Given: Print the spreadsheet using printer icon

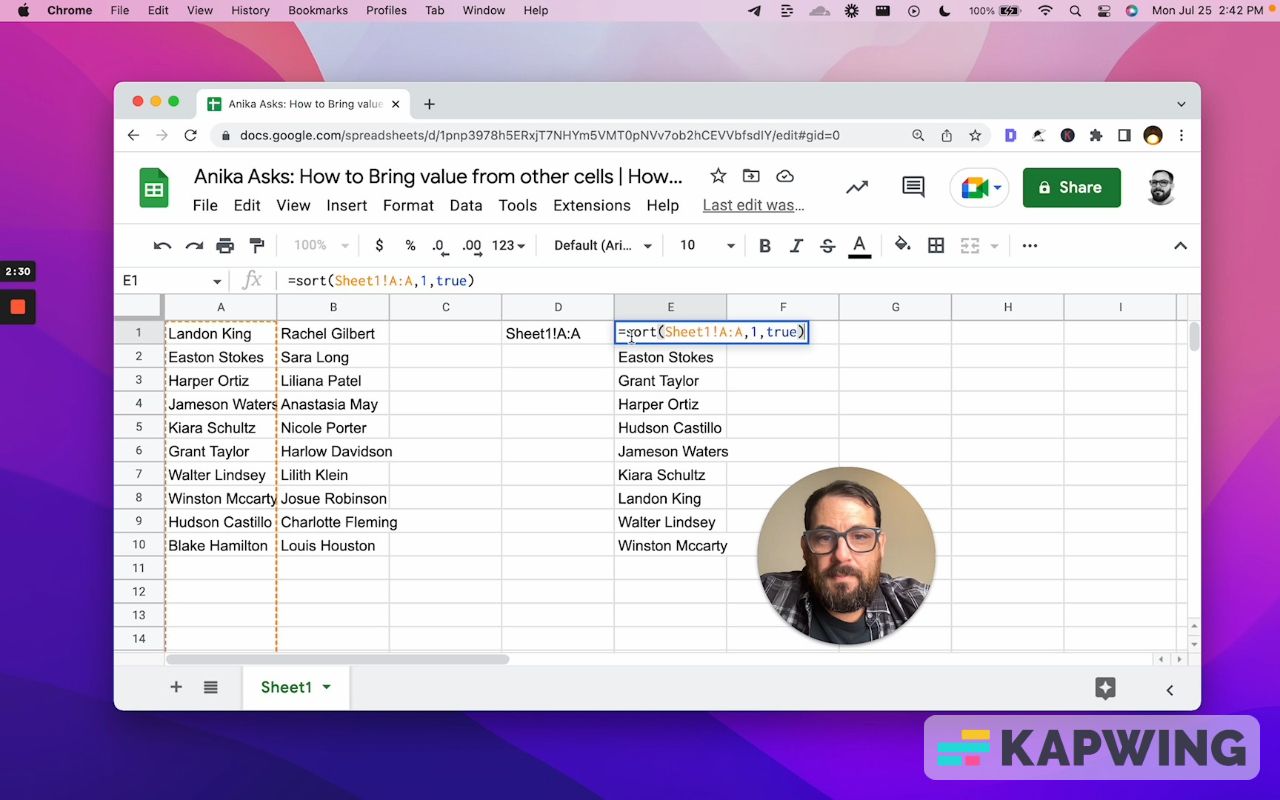Looking at the screenshot, I should [225, 245].
